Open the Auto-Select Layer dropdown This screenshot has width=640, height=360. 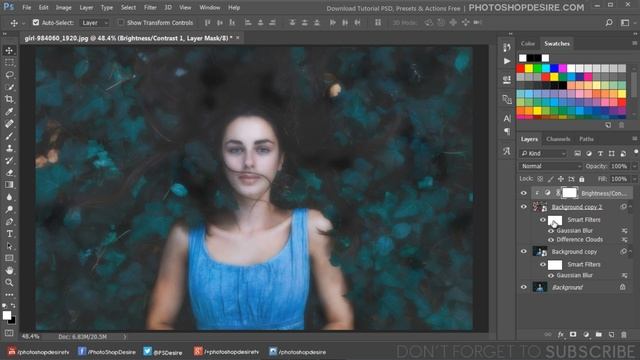coord(94,22)
